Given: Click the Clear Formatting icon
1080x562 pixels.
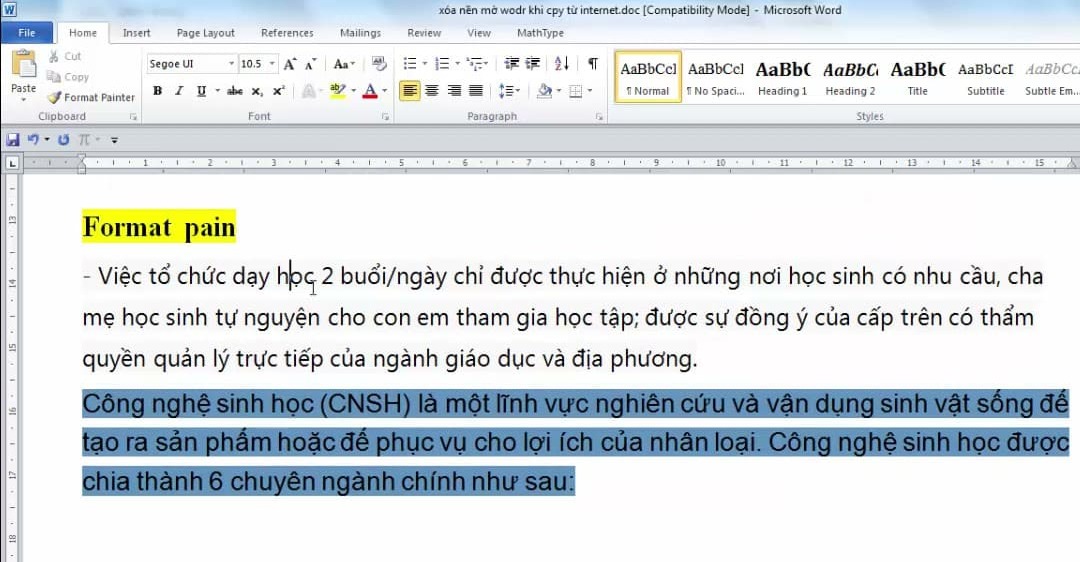Looking at the screenshot, I should point(379,64).
